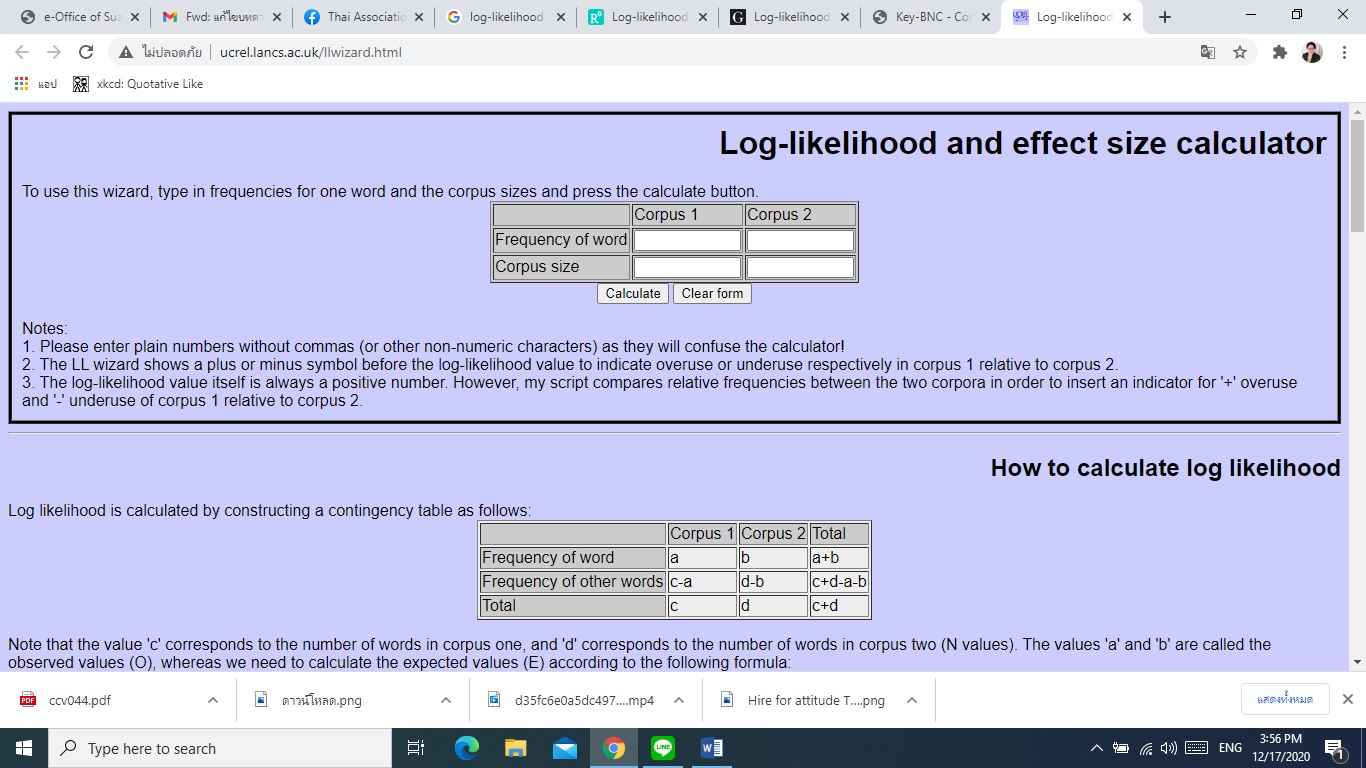Click the Type here to search box

[220, 748]
